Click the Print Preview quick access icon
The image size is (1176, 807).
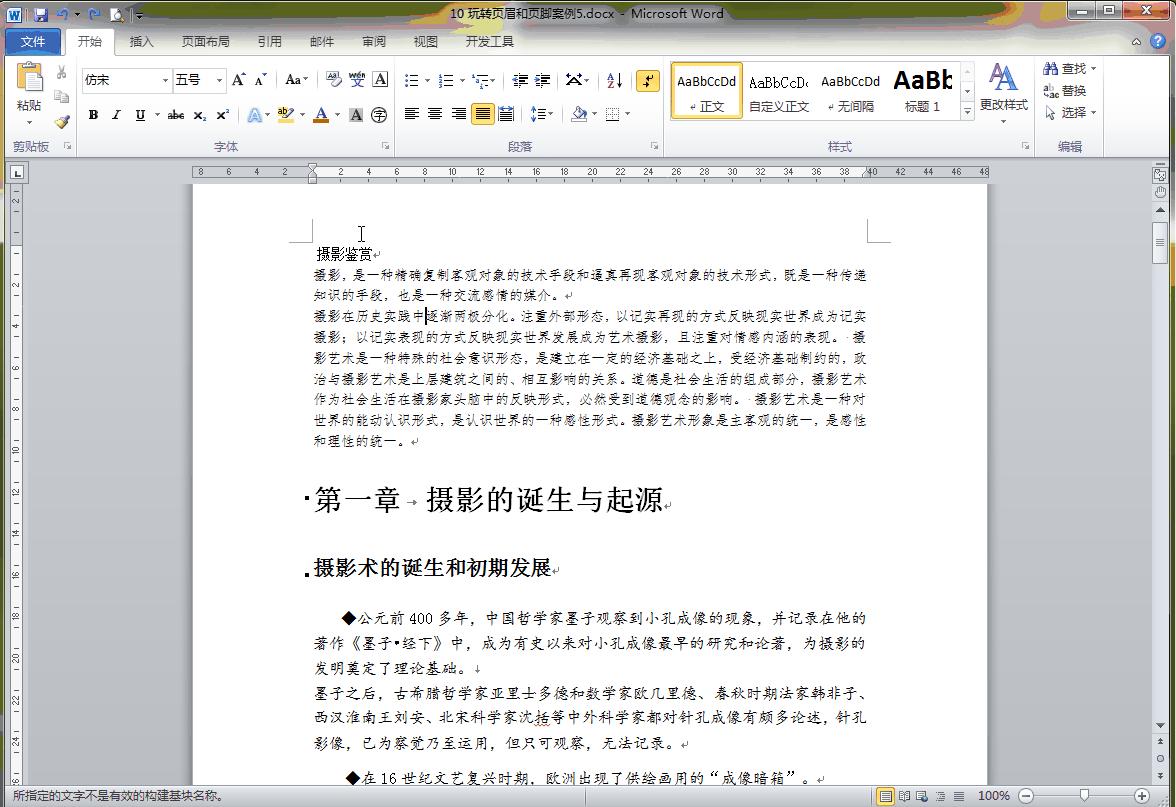pos(117,14)
